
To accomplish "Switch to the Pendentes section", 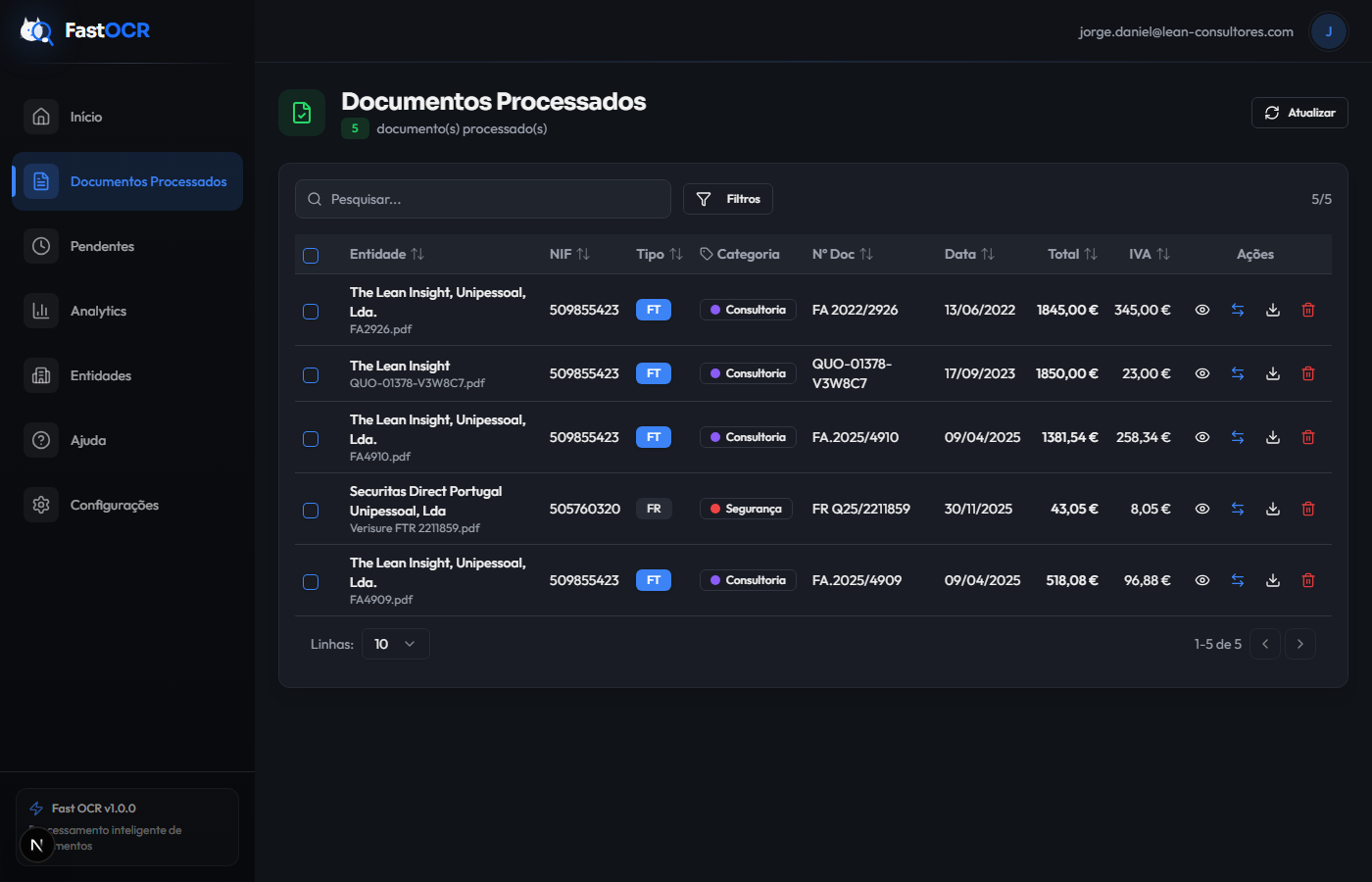I will [100, 246].
